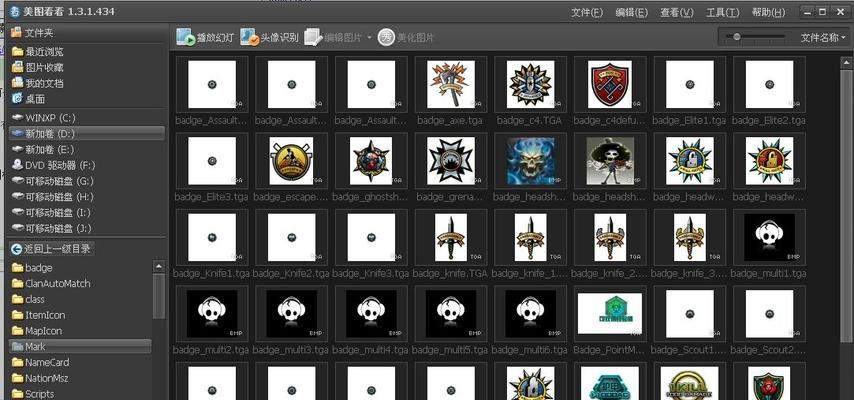This screenshot has height=400, width=854.
Task: Select the badge_Knife2.tga thumbnail
Action: (x=291, y=237)
